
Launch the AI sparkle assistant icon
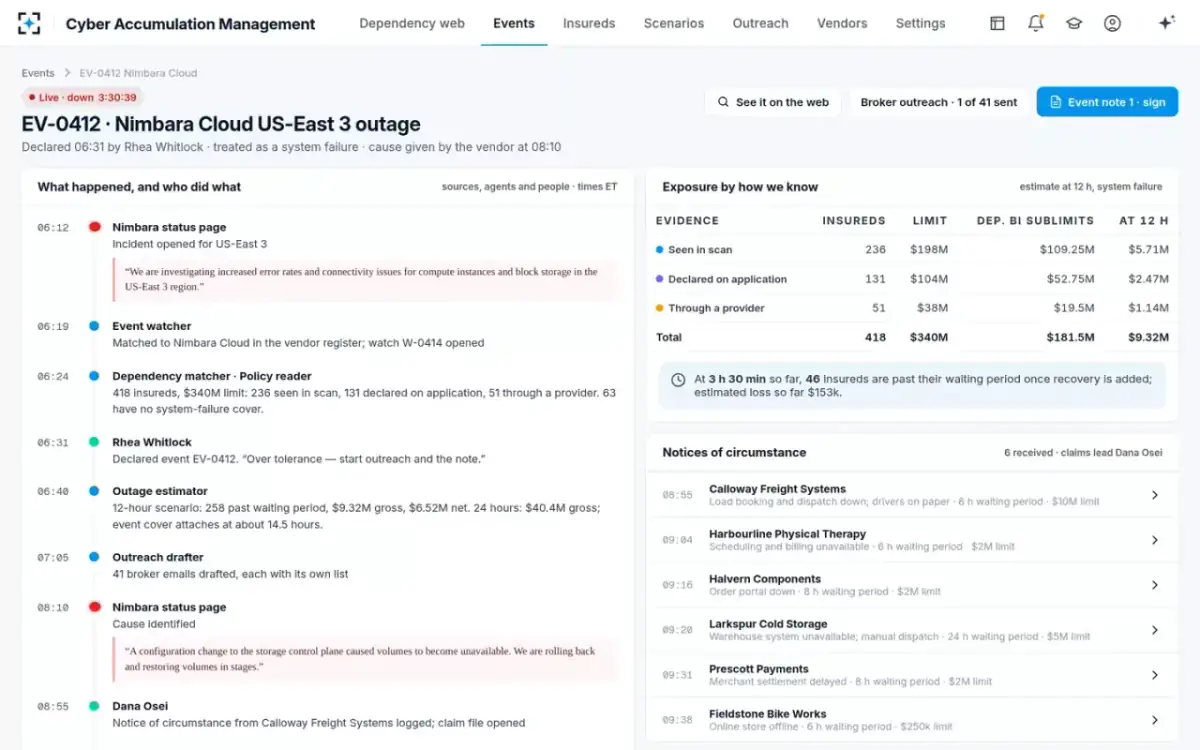pos(1166,23)
